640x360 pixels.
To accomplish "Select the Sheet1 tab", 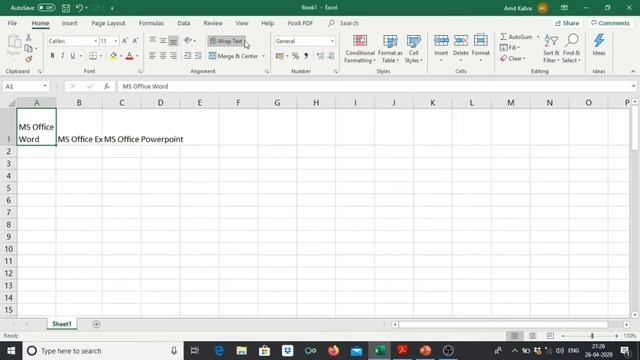I will 62,324.
